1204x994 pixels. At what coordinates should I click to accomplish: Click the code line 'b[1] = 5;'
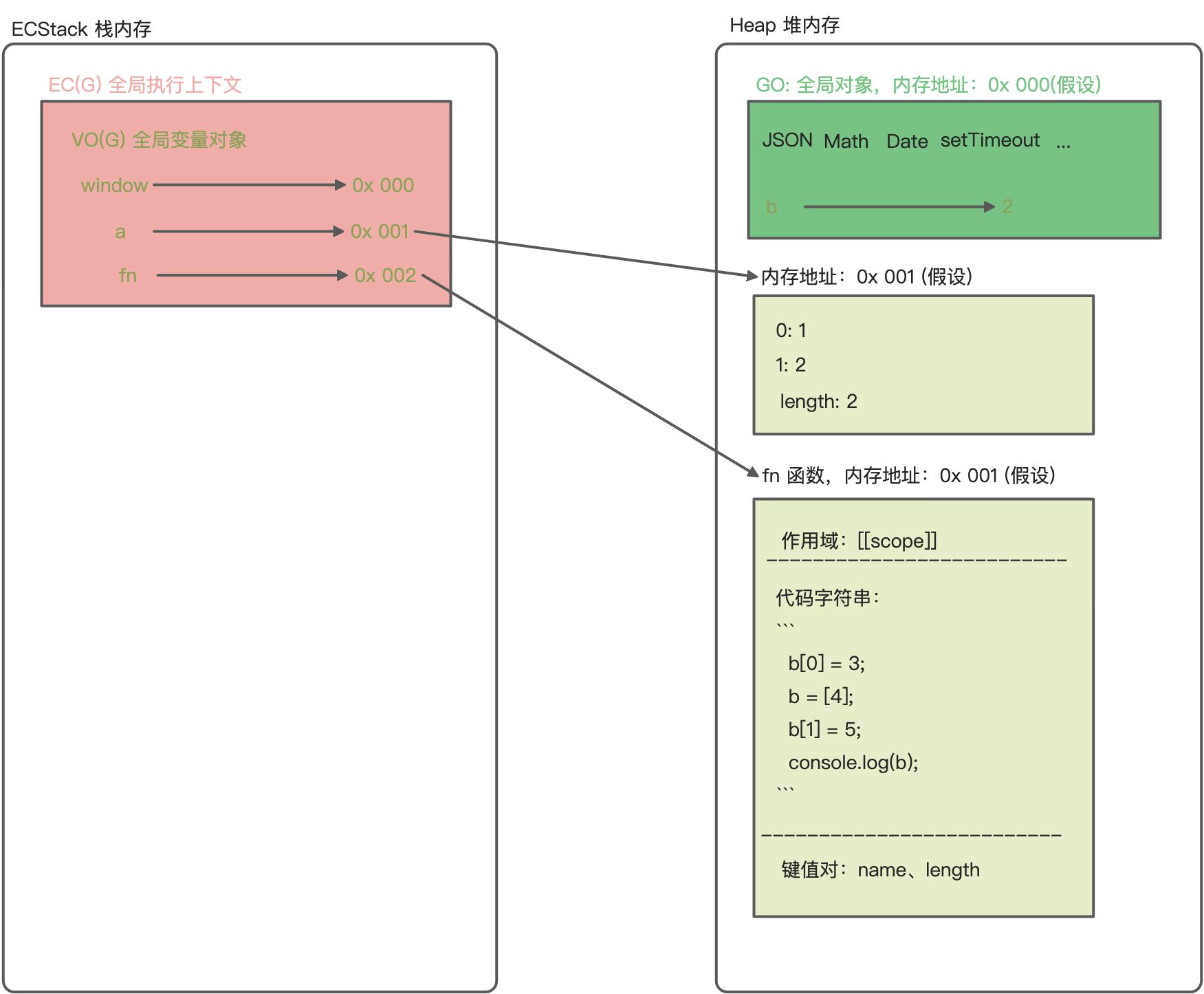[824, 729]
